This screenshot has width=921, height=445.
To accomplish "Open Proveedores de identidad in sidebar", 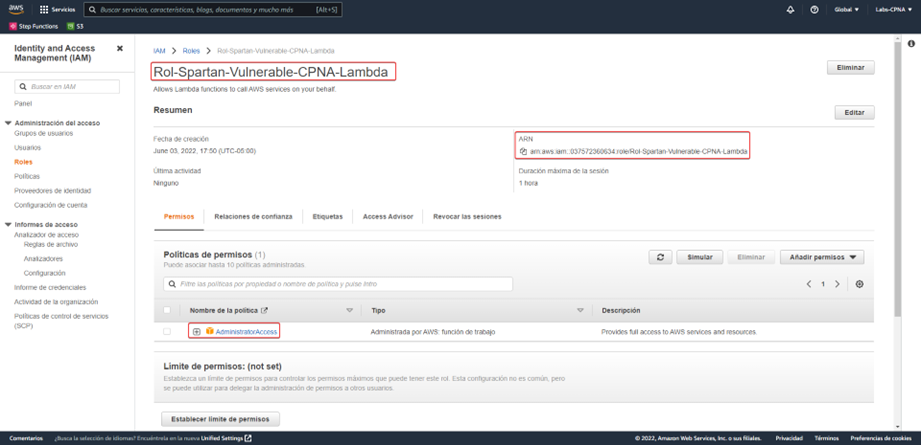I will [x=53, y=191].
